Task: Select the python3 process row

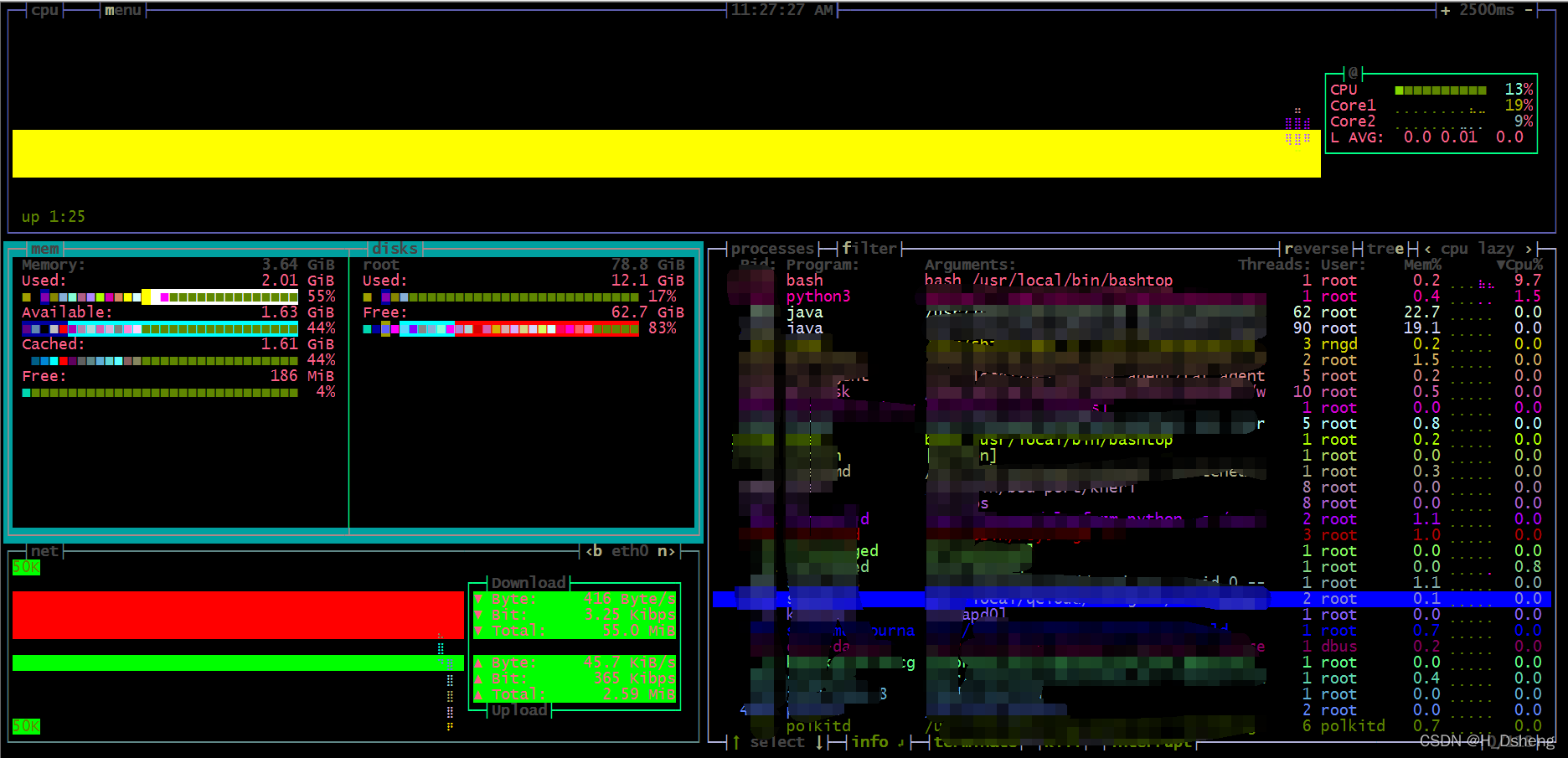Action: pos(1132,296)
